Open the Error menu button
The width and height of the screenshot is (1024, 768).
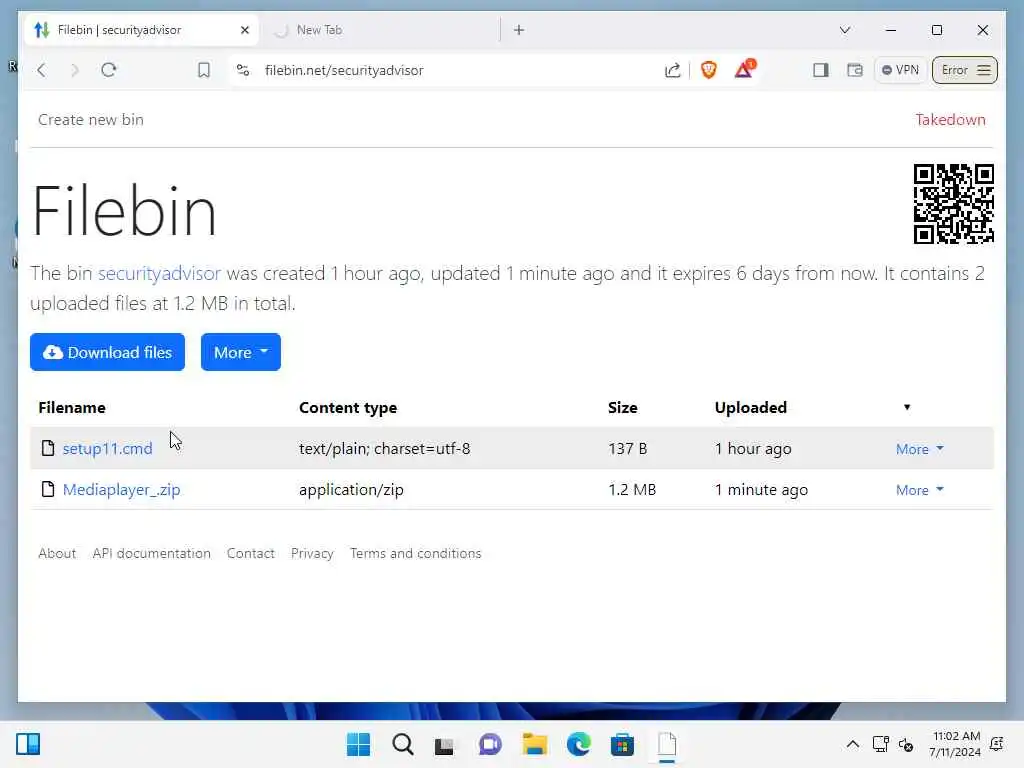pyautogui.click(x=965, y=70)
